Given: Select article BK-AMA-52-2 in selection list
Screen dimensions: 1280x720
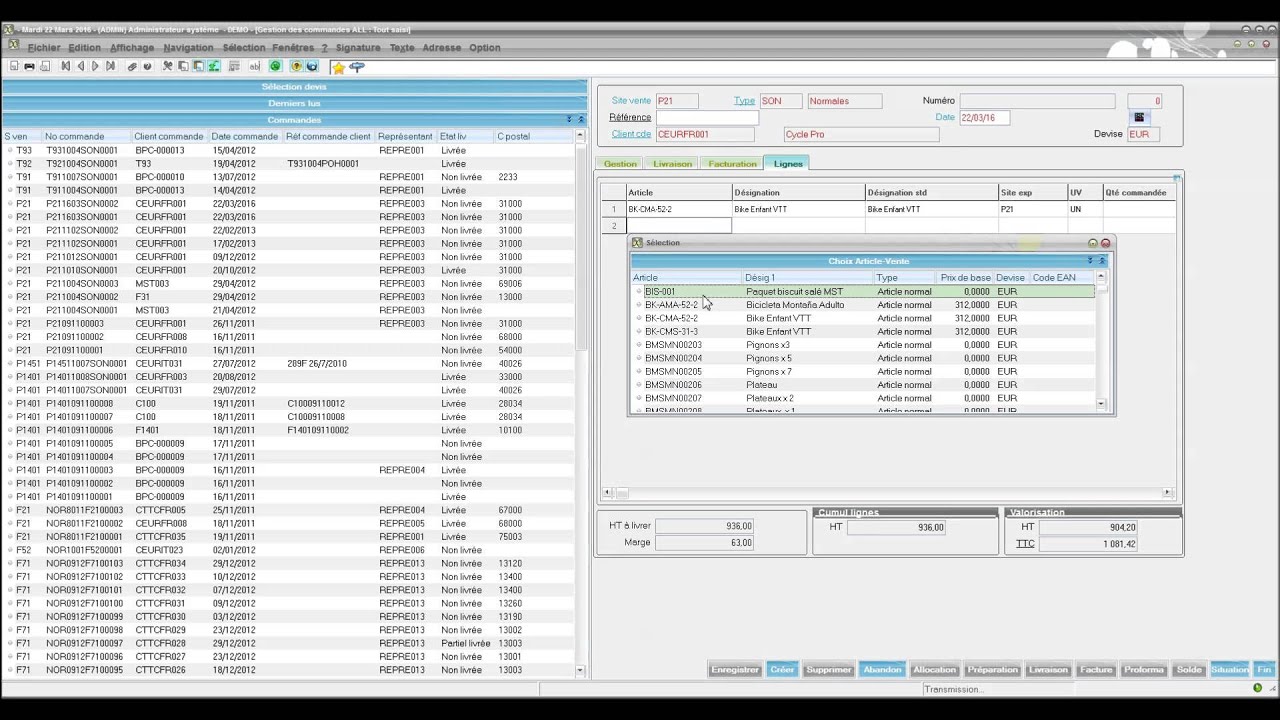Looking at the screenshot, I should 863,305.
